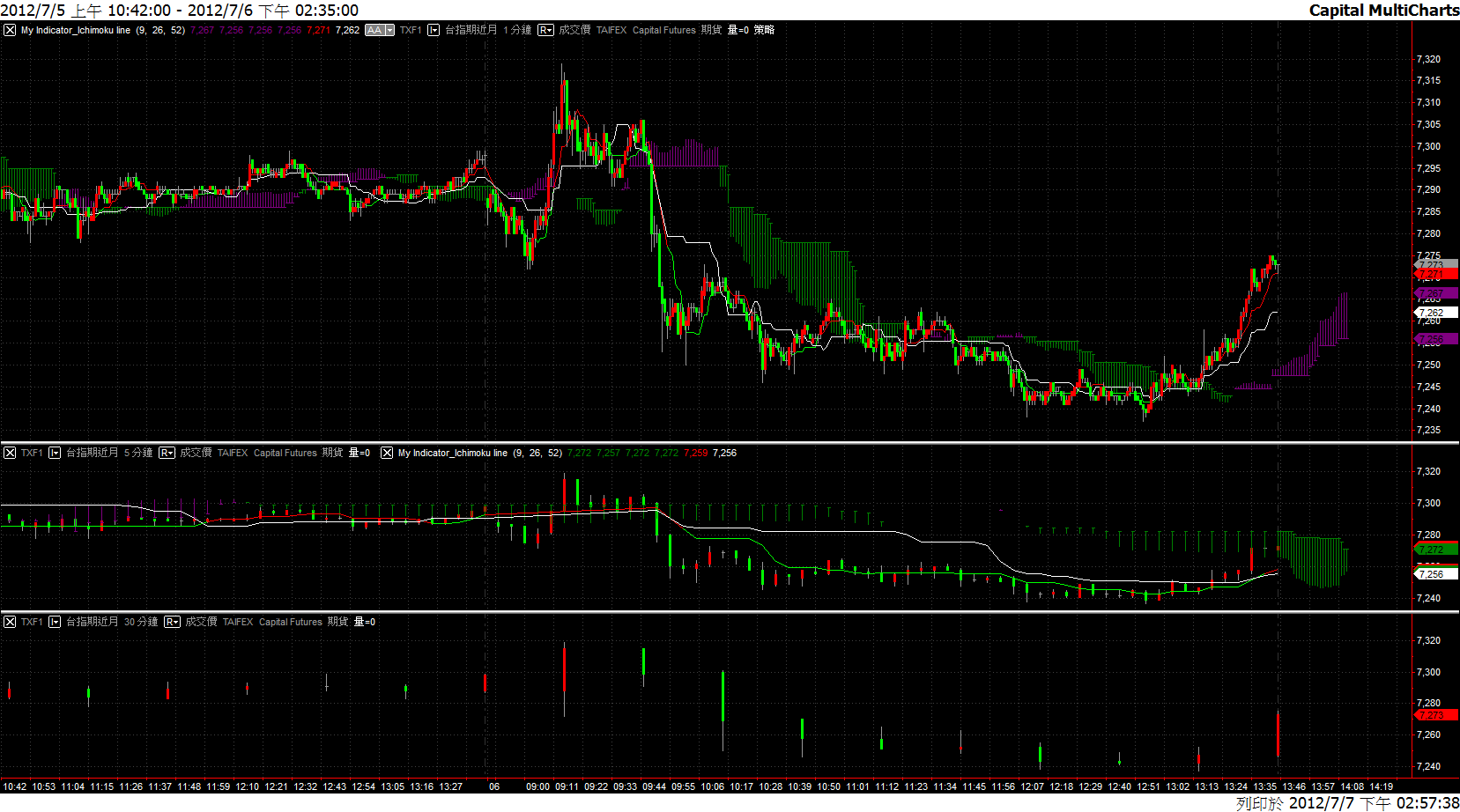This screenshot has width=1460, height=812.
Task: Close the Ichimoku indicator in 5-minute chart
Action: (x=387, y=453)
